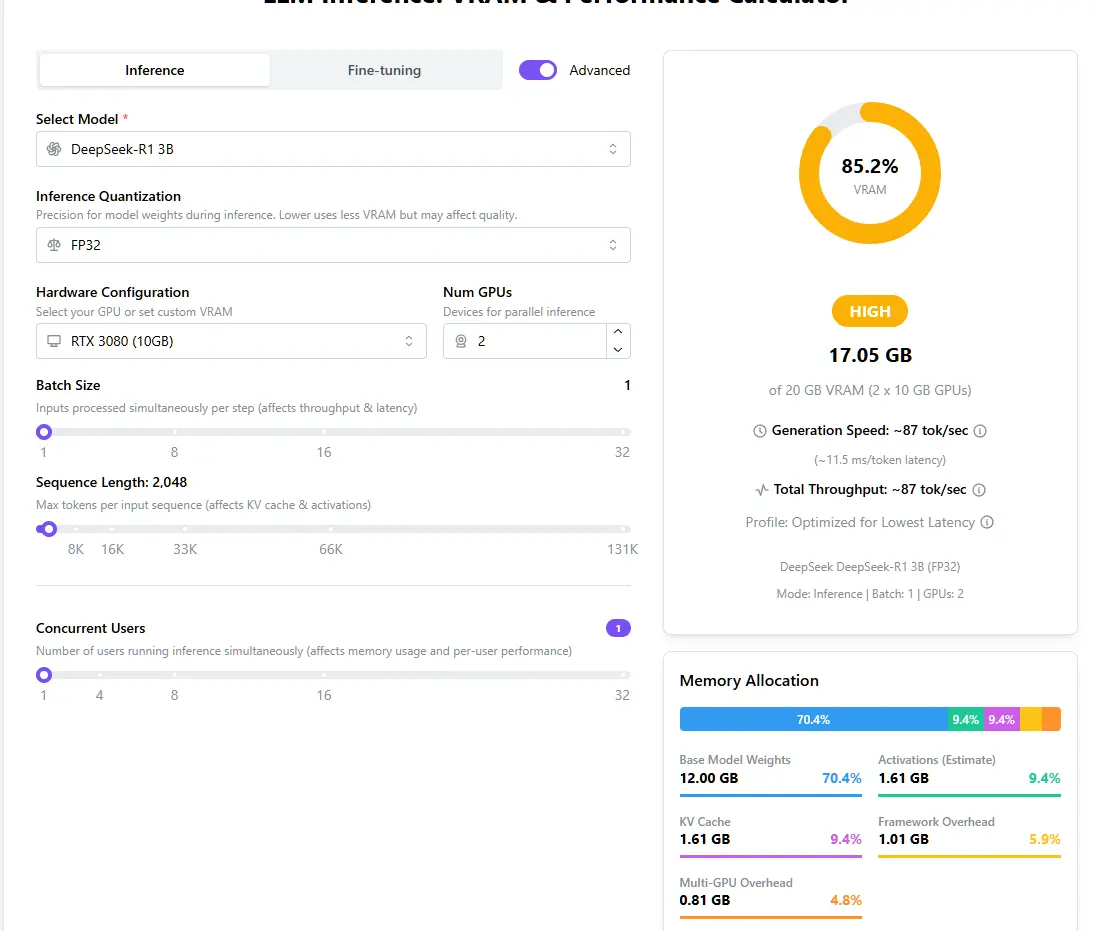Click the info icon beside Total Throughput
Viewport: 1097px width, 931px height.
click(x=979, y=490)
